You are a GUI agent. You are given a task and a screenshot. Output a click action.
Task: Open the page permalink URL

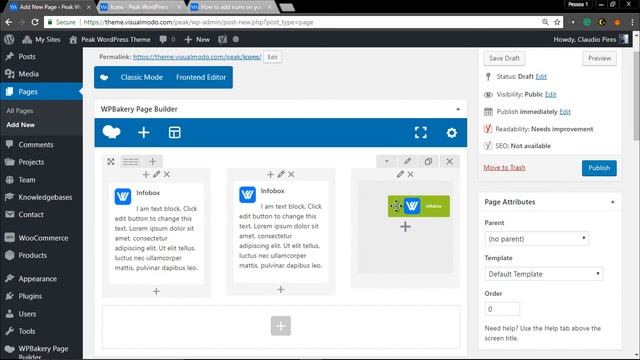(197, 57)
